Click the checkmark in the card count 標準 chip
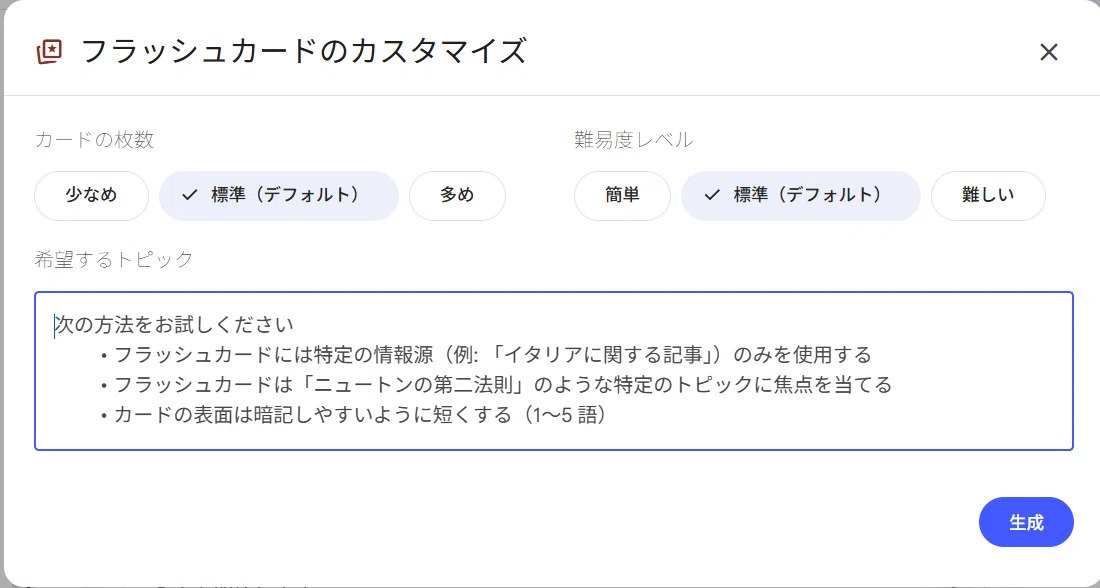This screenshot has height=588, width=1100. click(189, 196)
